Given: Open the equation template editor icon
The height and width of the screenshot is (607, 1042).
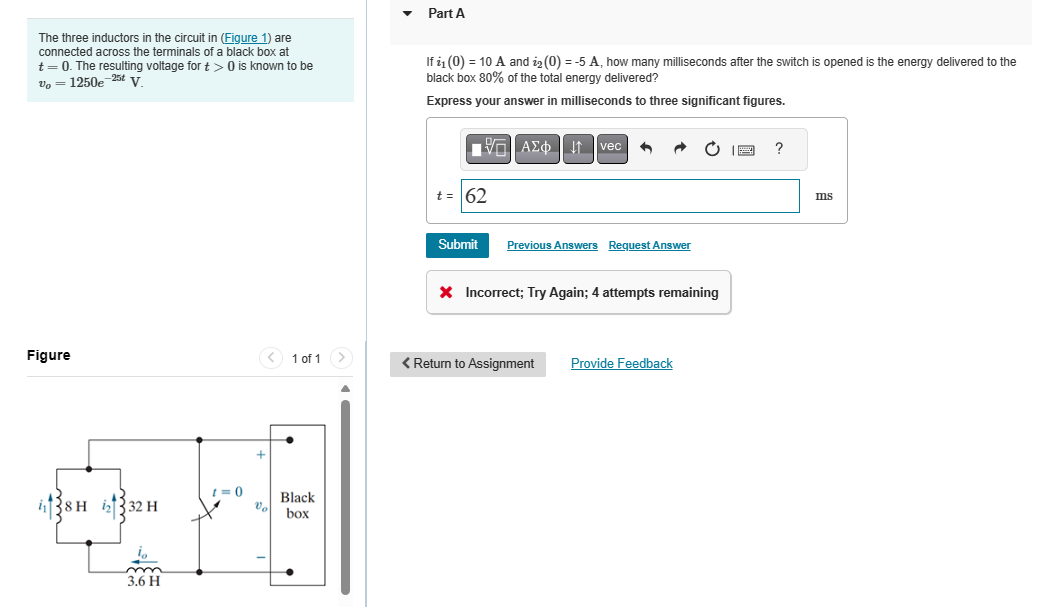Looking at the screenshot, I should 489,148.
